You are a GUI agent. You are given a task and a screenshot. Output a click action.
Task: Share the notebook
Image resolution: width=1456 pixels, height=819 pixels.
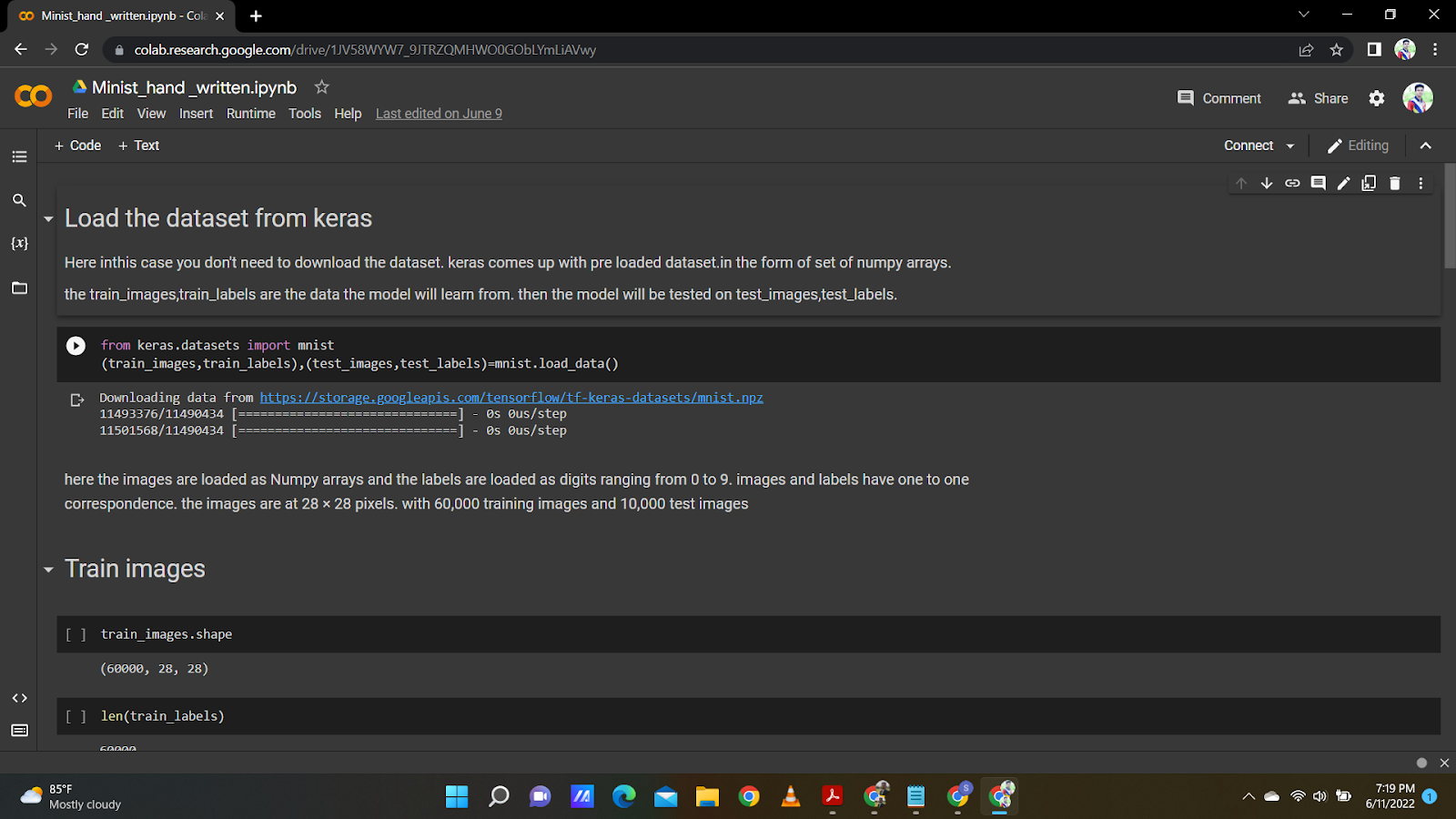(1319, 98)
